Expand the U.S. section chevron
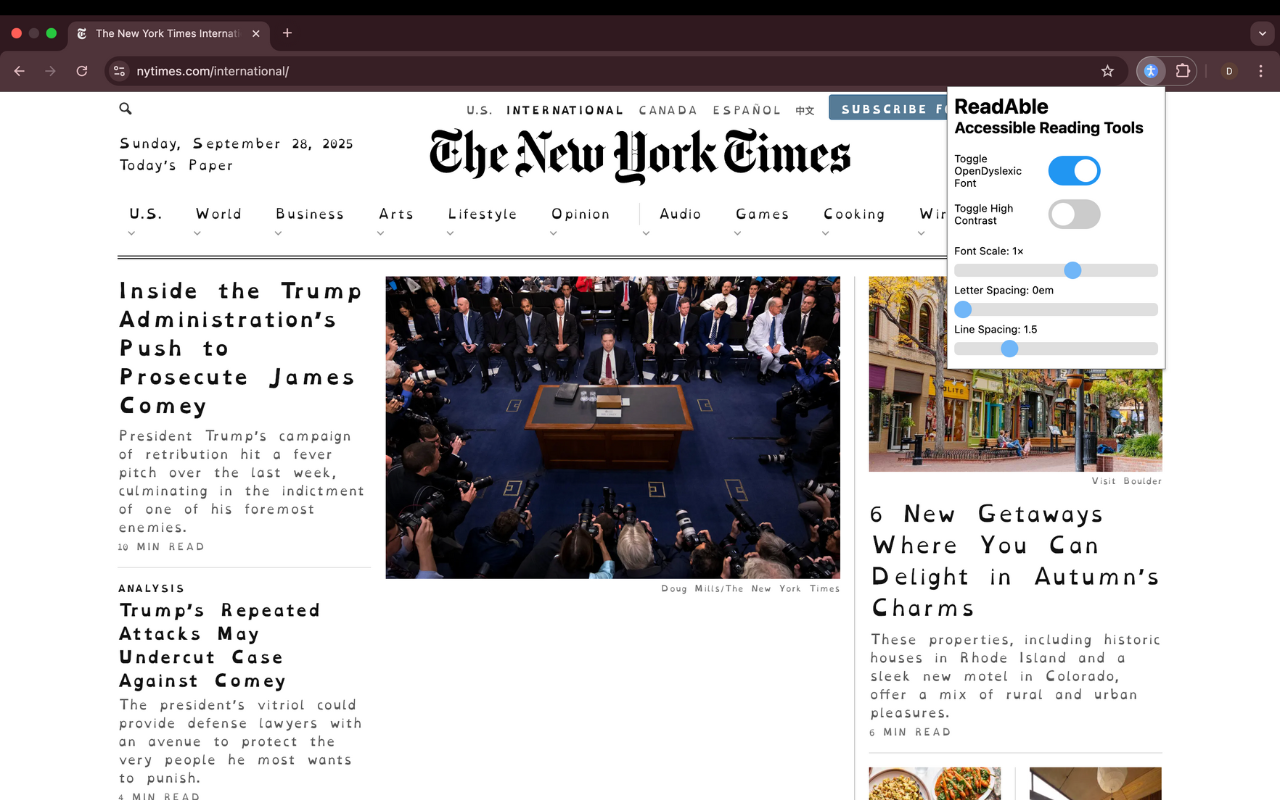This screenshot has width=1280, height=800. tap(131, 234)
